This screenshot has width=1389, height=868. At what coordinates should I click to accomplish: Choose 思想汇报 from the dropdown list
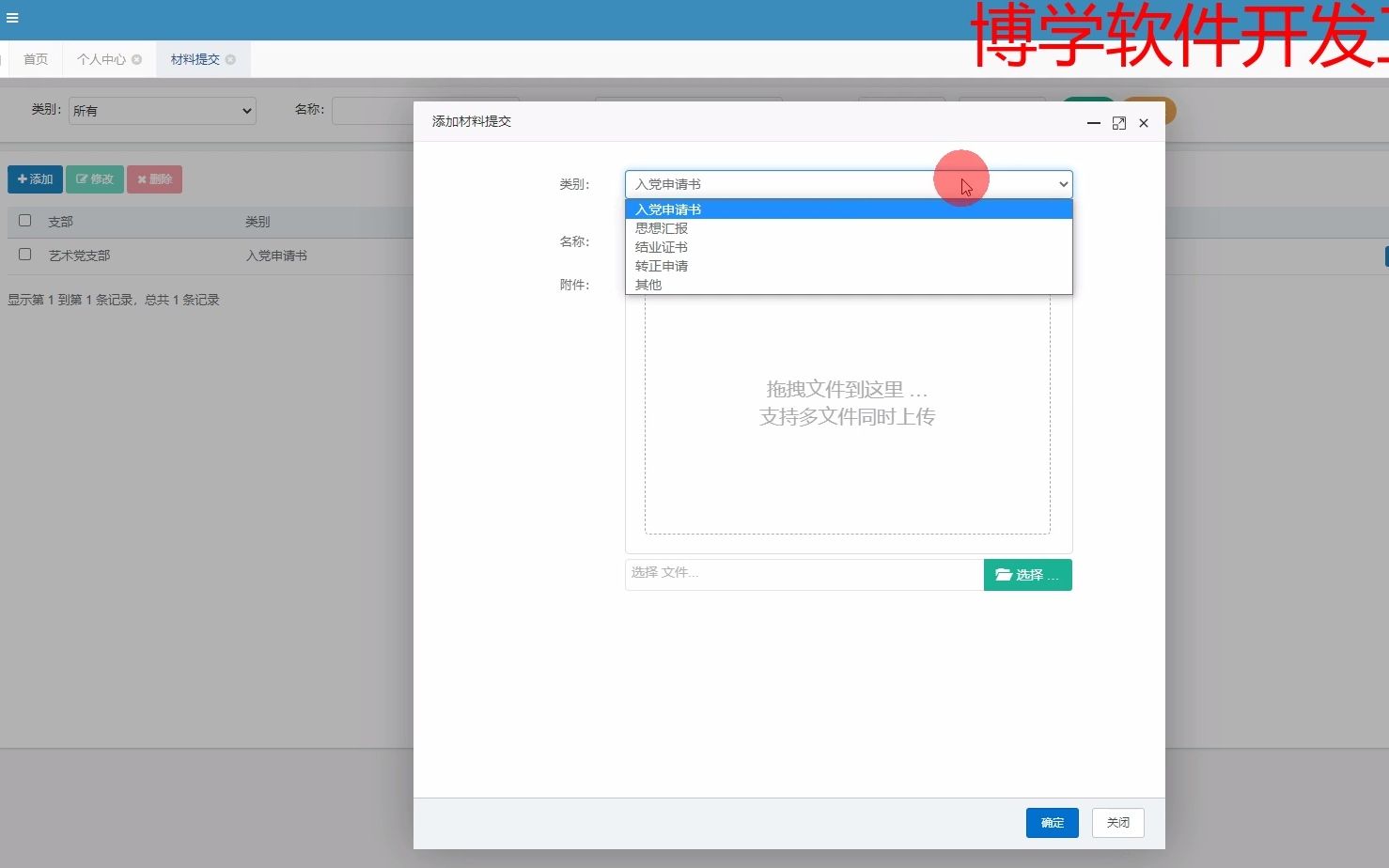click(849, 228)
